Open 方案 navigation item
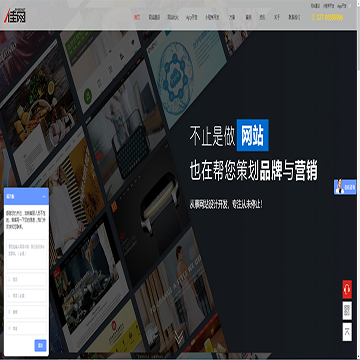360x360 pixels. (x=232, y=17)
